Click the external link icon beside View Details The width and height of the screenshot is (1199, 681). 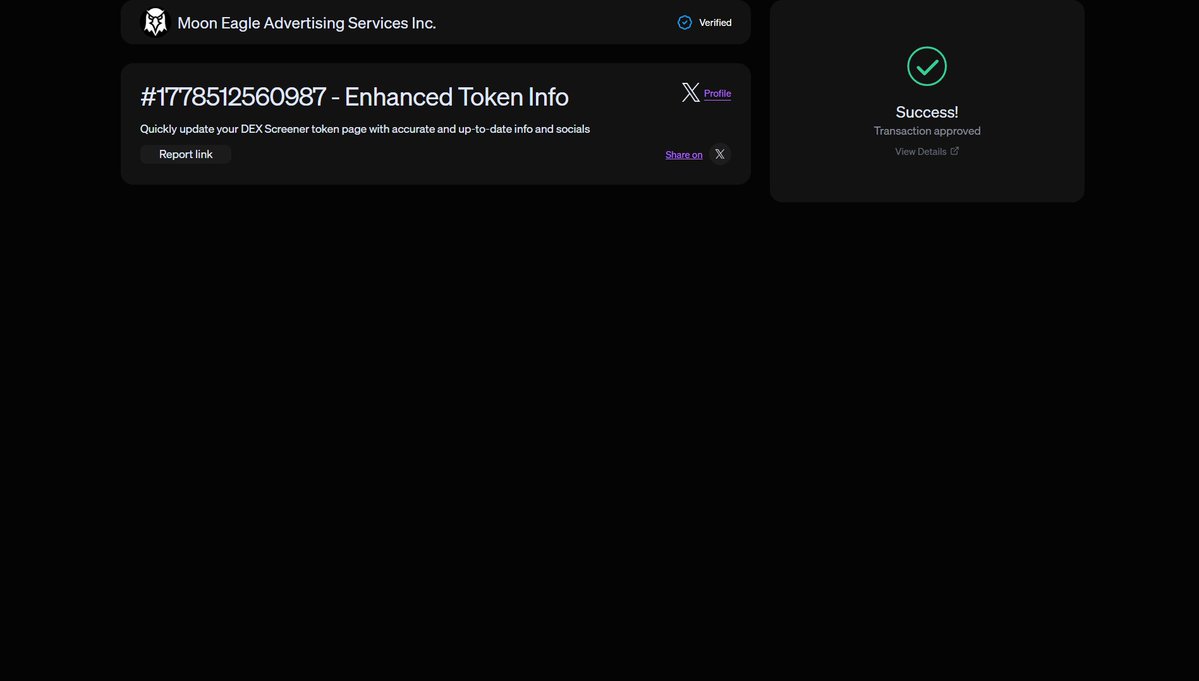[x=954, y=151]
